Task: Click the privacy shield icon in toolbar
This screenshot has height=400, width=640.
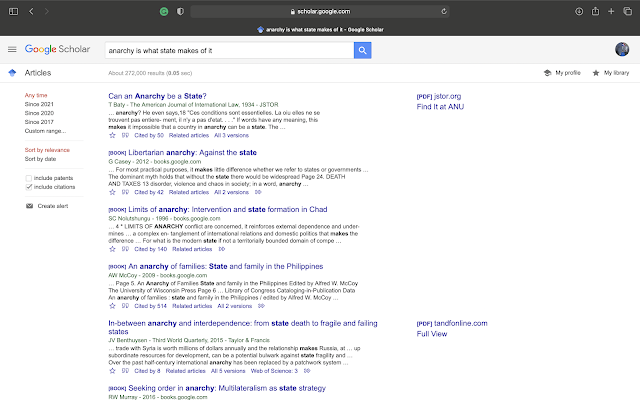Action: pyautogui.click(x=180, y=11)
